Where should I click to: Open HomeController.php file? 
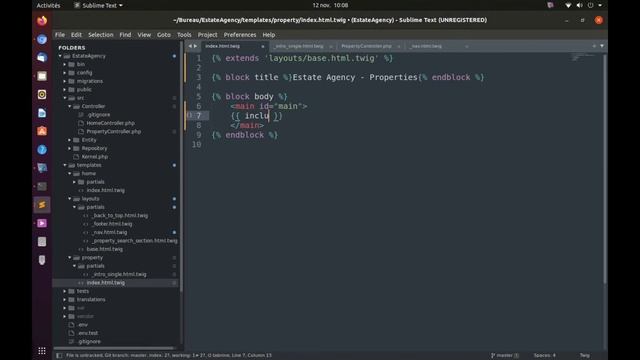111,123
